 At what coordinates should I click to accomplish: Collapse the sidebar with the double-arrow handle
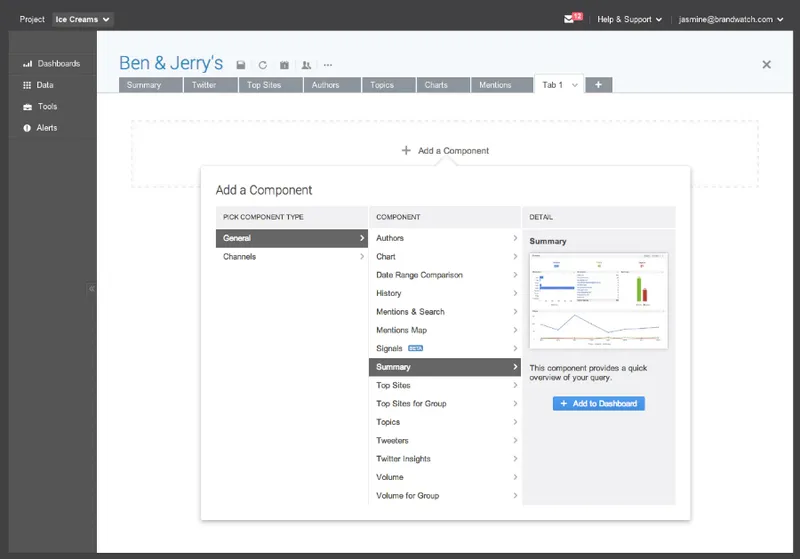tap(91, 289)
